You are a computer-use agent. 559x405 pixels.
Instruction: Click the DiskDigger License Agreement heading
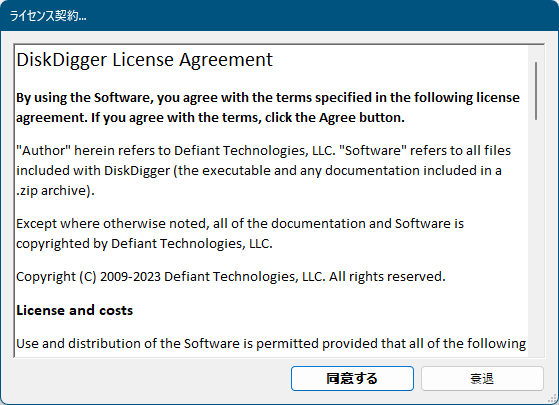[144, 60]
